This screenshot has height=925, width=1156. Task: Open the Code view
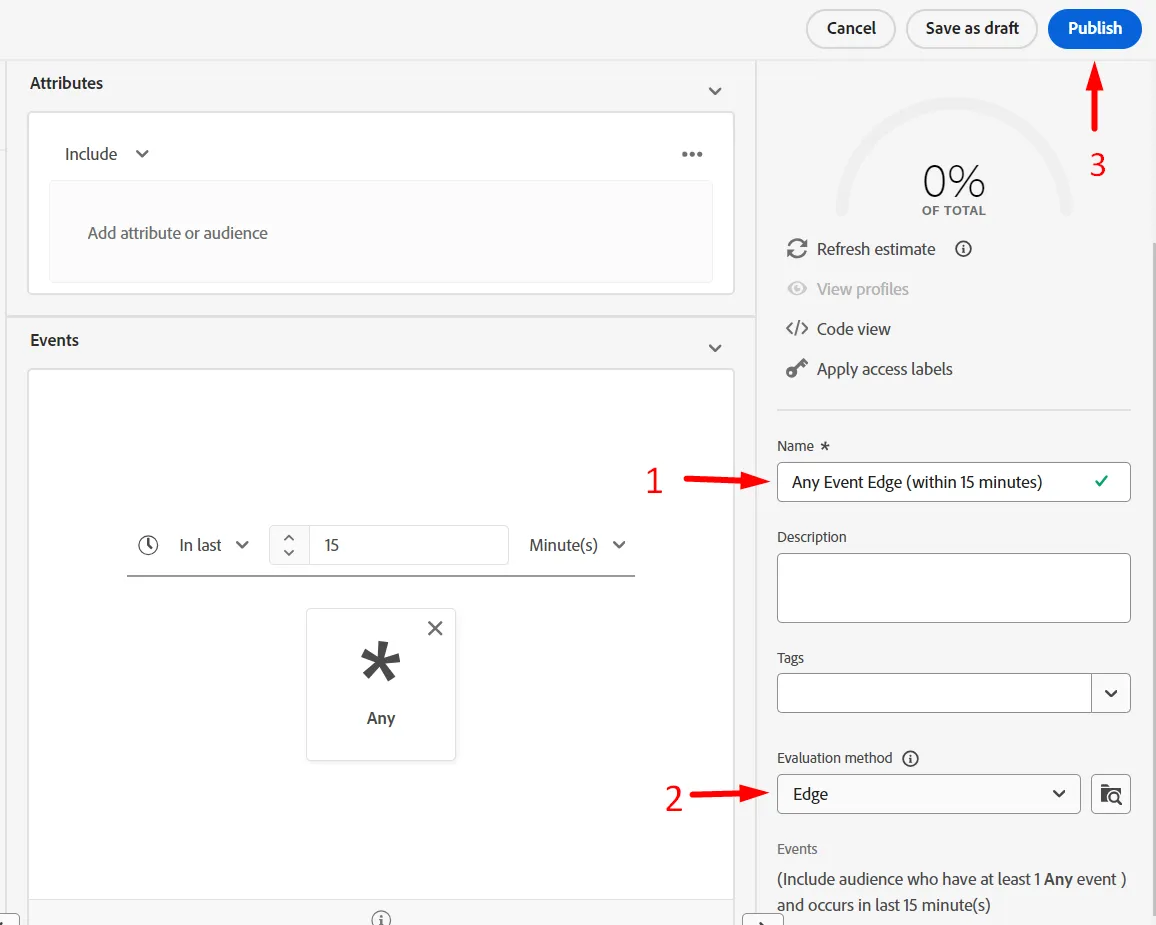838,329
